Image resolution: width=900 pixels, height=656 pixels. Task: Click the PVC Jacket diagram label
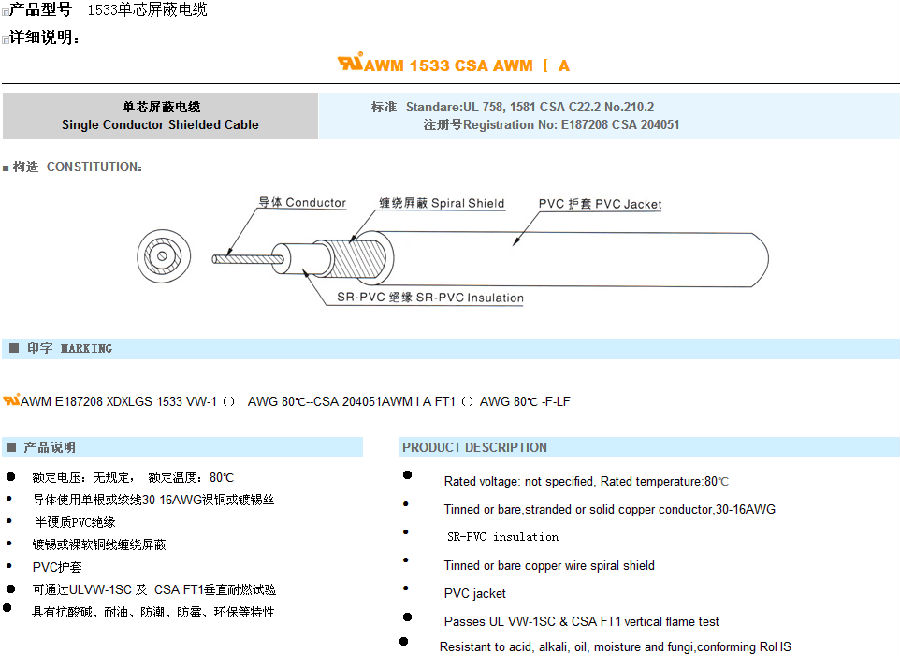tap(600, 204)
